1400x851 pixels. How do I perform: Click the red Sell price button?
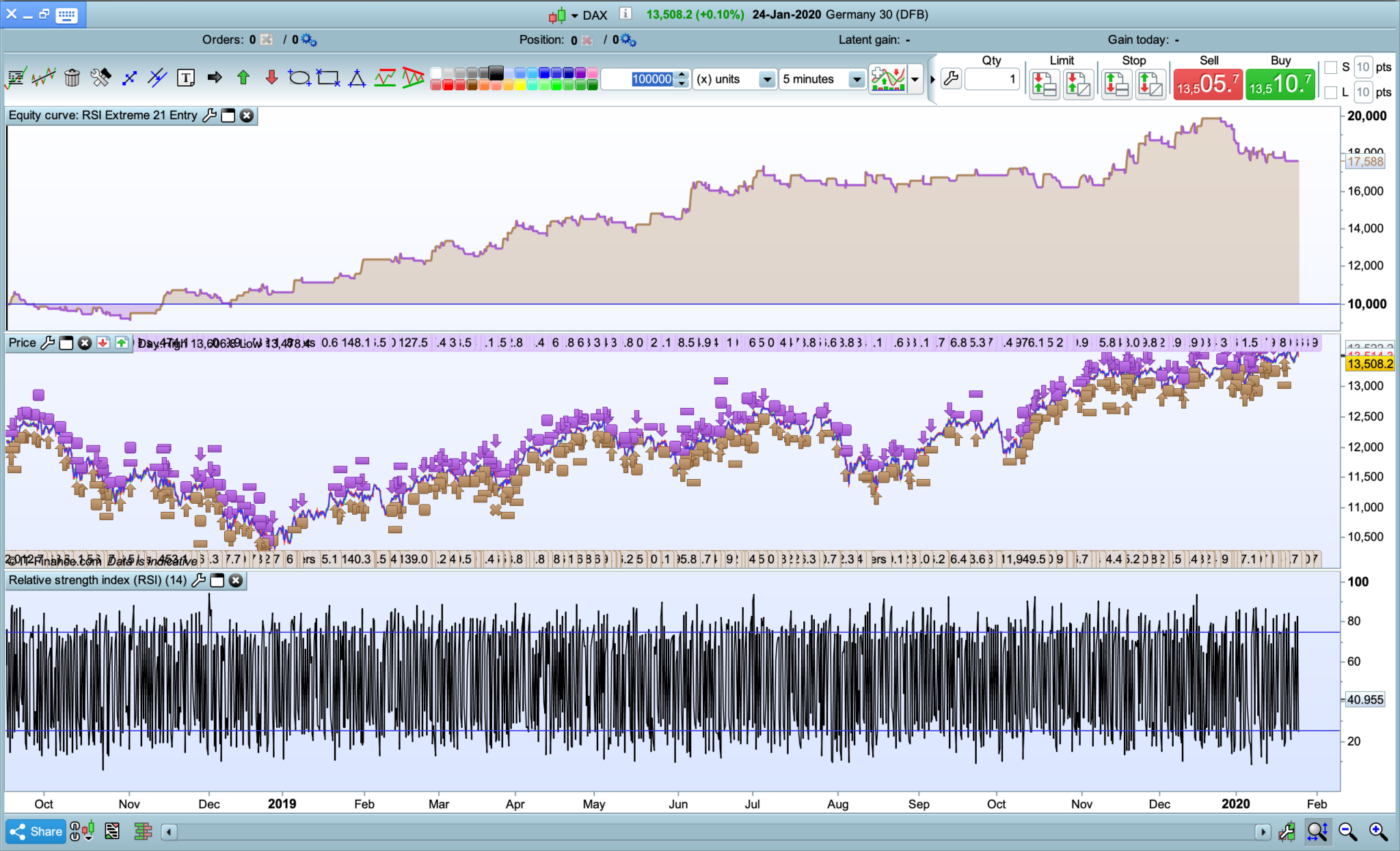(x=1207, y=85)
